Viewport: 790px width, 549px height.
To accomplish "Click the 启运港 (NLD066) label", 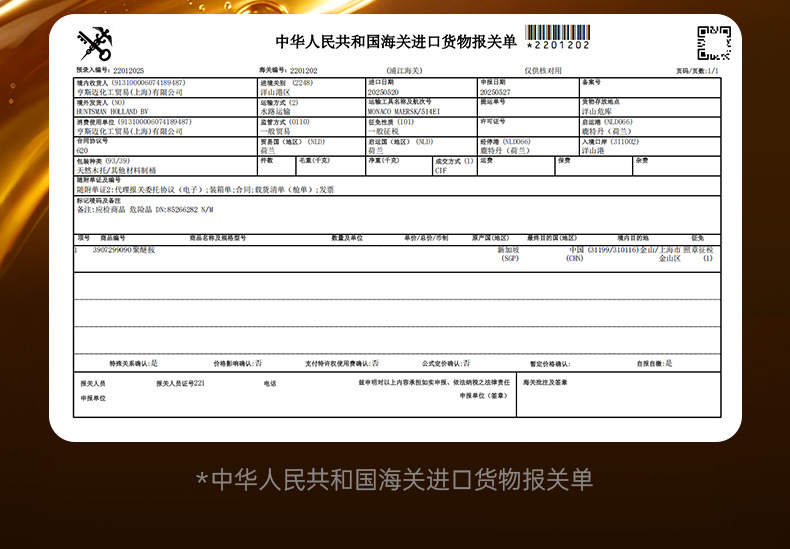I will [607, 122].
